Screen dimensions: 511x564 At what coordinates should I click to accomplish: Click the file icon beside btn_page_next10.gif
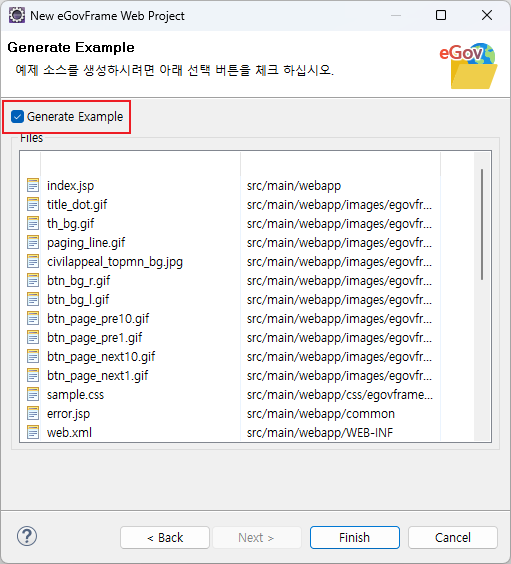click(x=33, y=356)
